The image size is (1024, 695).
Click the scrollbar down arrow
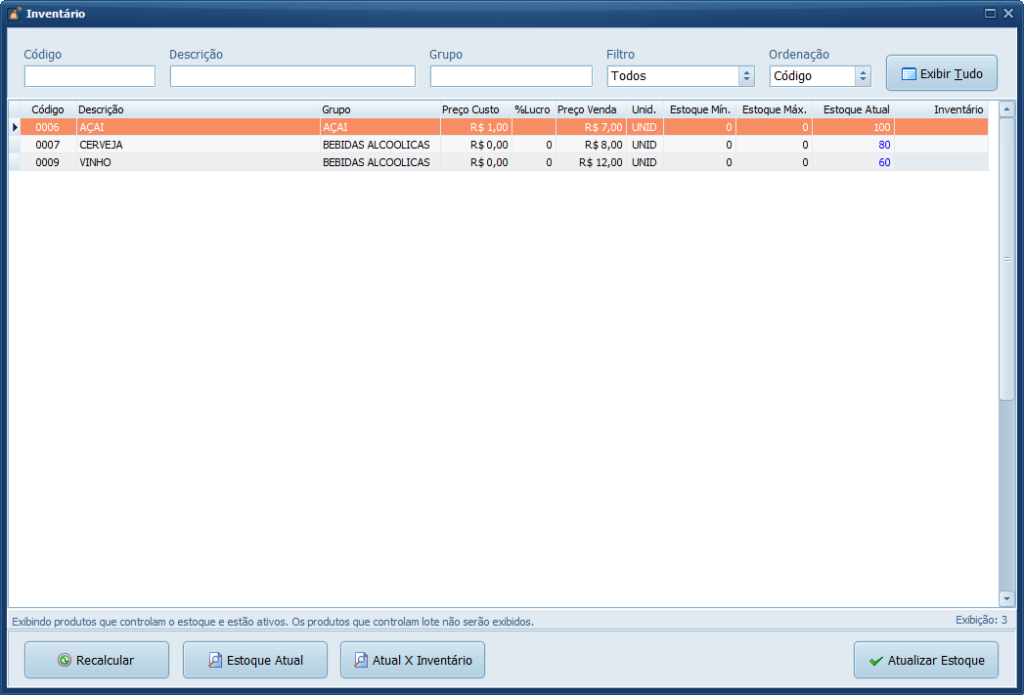point(1006,599)
